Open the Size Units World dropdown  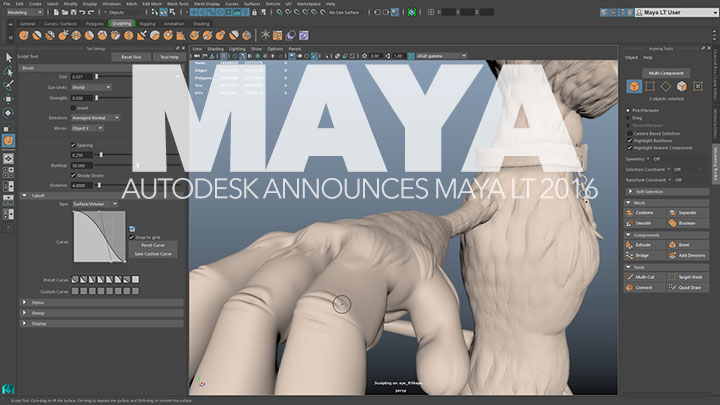(91, 87)
